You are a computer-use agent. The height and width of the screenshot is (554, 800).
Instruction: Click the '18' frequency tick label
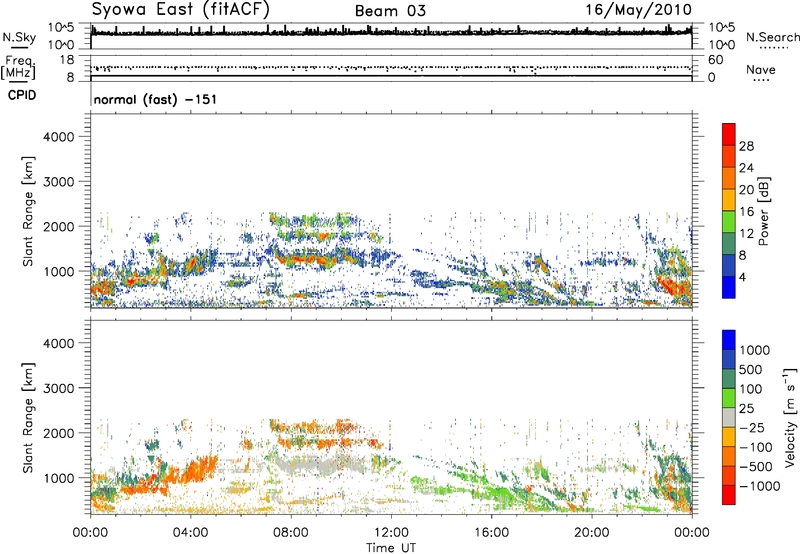coord(66,59)
